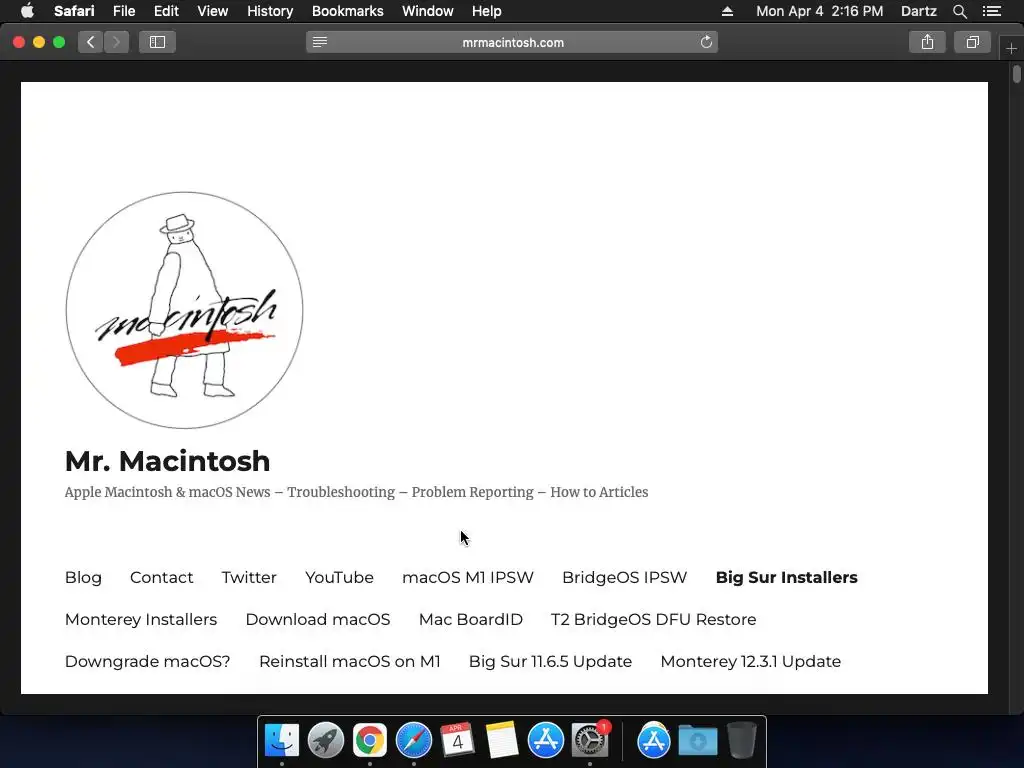This screenshot has height=768, width=1024.
Task: Open the Blog link
Action: [83, 577]
